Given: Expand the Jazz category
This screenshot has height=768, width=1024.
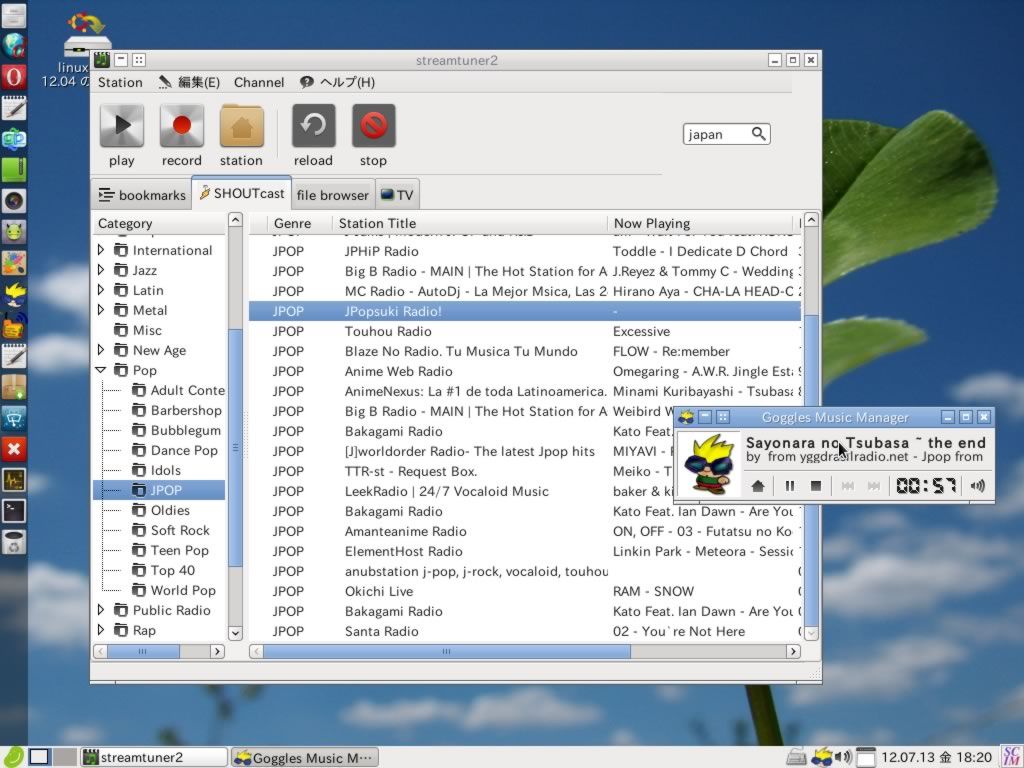Looking at the screenshot, I should pyautogui.click(x=101, y=270).
